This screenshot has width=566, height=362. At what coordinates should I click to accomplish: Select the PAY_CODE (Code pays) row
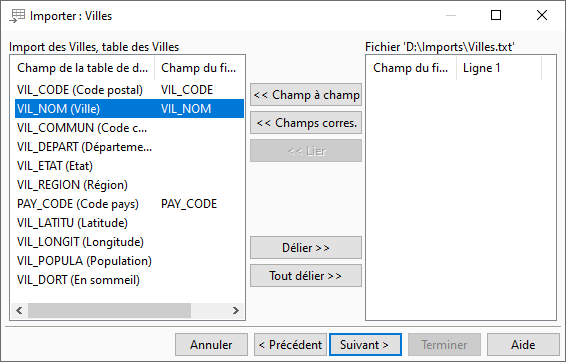129,204
